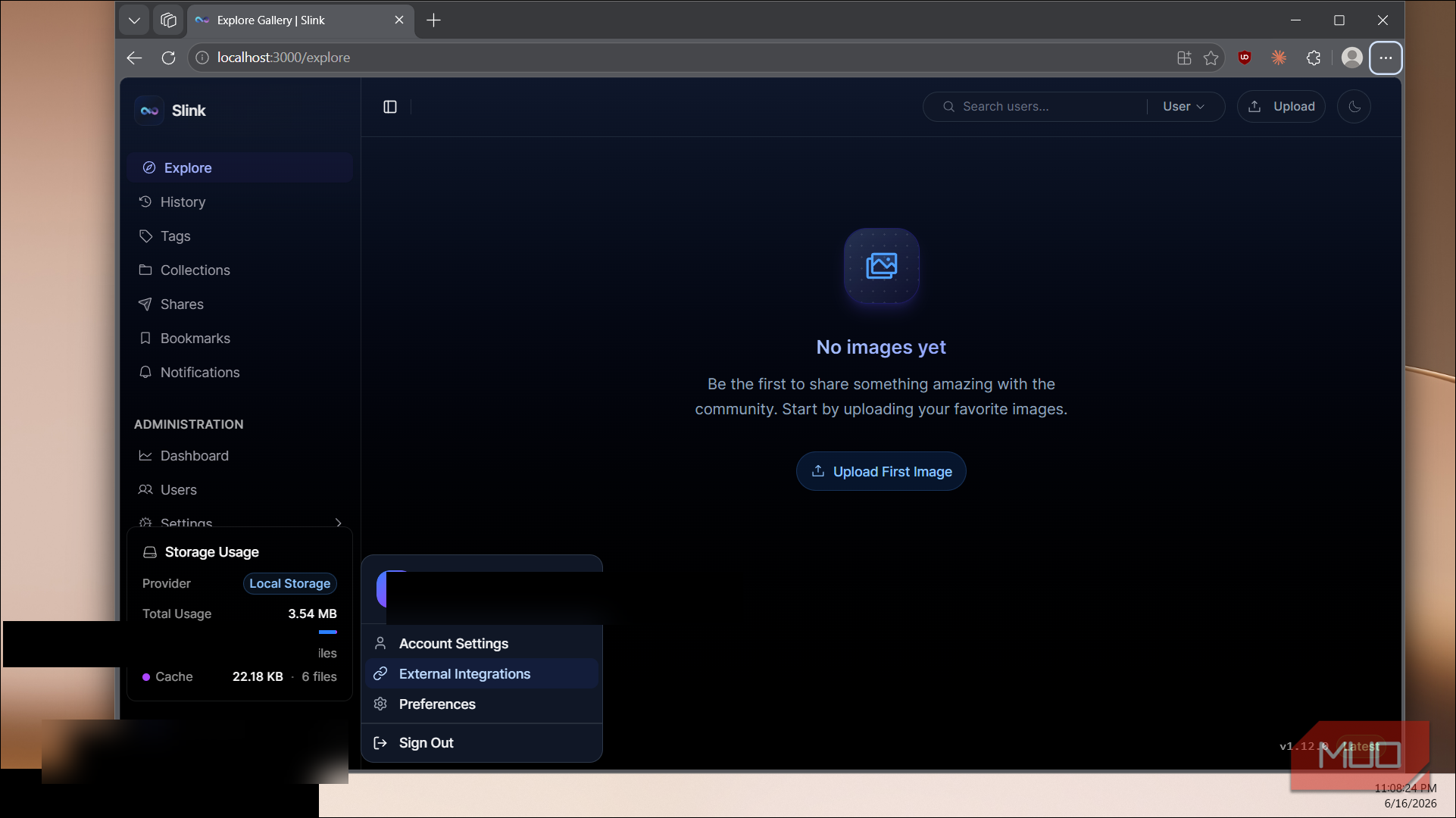The width and height of the screenshot is (1456, 818).
Task: Open Collections in the sidebar
Action: click(x=239, y=270)
